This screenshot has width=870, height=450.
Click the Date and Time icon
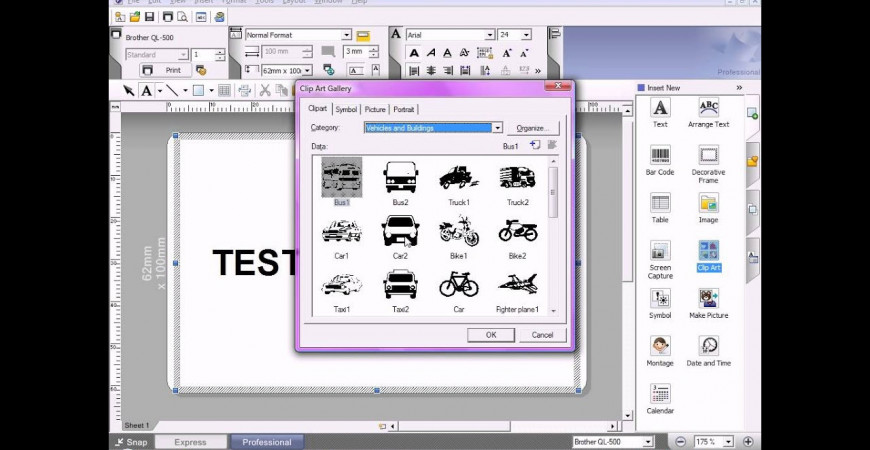[709, 352]
